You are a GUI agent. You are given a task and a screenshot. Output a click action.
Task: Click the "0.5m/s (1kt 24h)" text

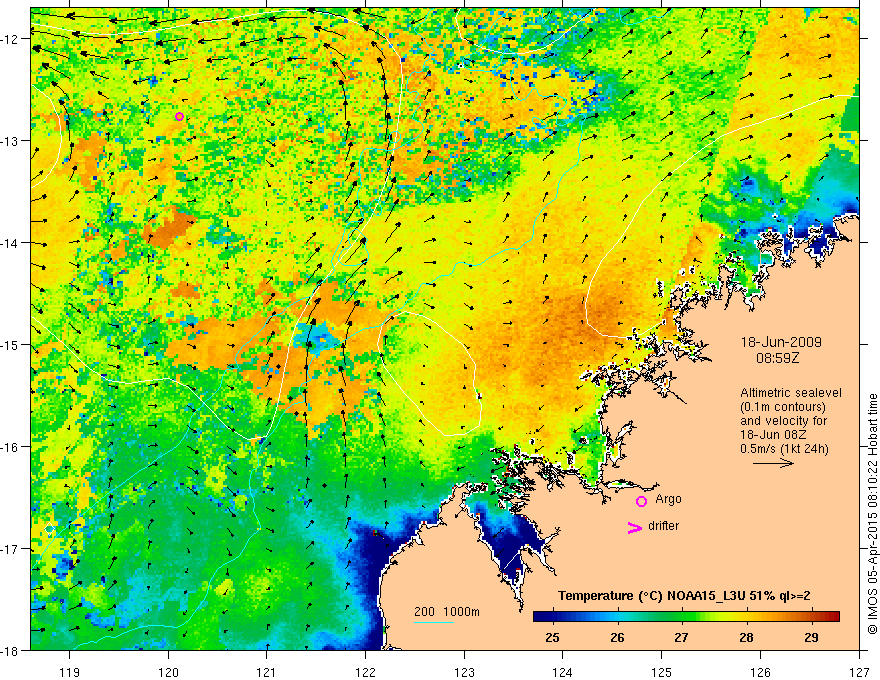(x=785, y=448)
